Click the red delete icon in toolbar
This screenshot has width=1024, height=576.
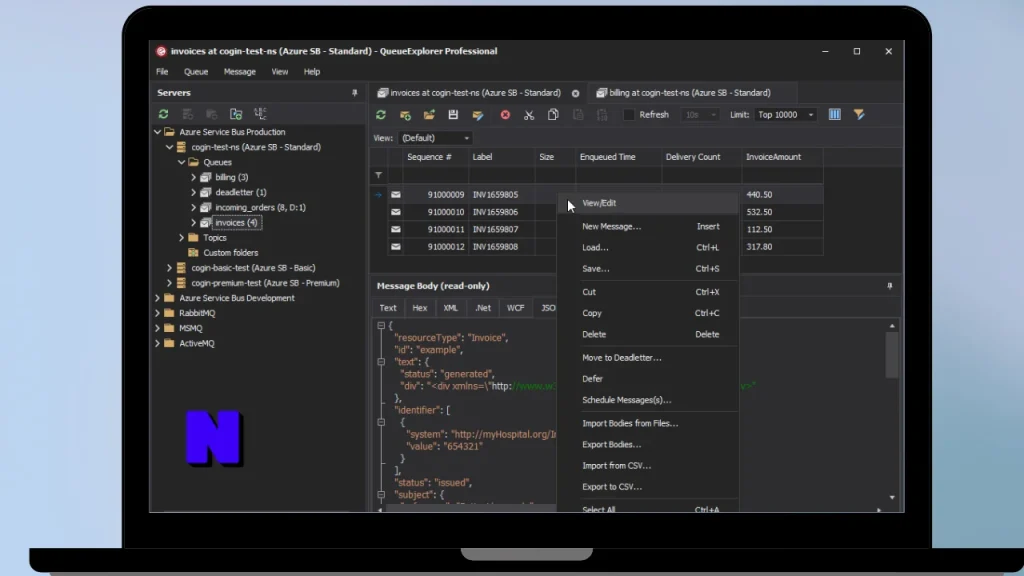click(x=505, y=115)
